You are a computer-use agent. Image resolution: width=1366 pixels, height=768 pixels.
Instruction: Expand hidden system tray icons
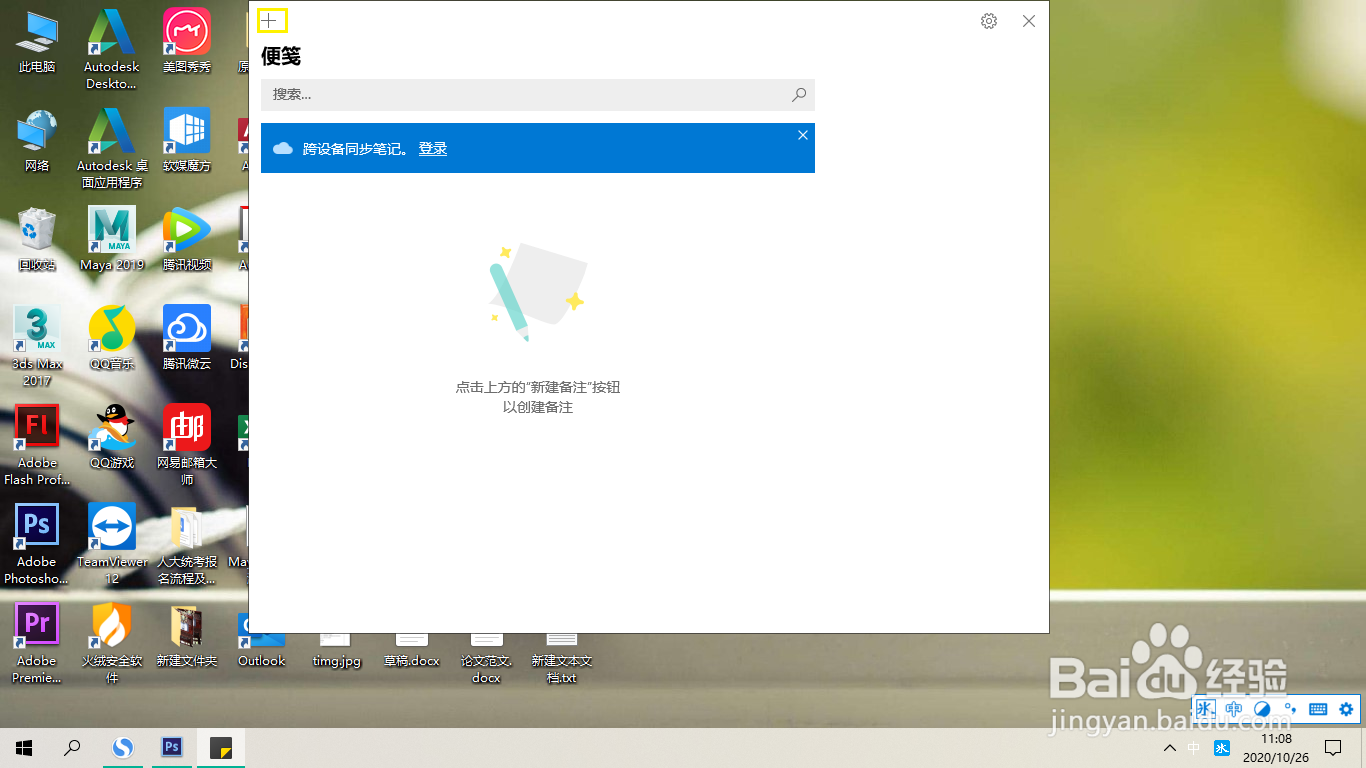[1169, 747]
